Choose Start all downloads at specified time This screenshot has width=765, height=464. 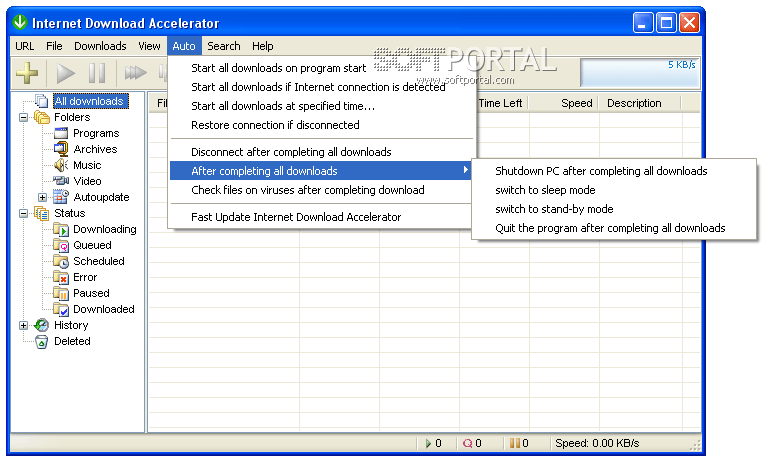click(x=320, y=106)
